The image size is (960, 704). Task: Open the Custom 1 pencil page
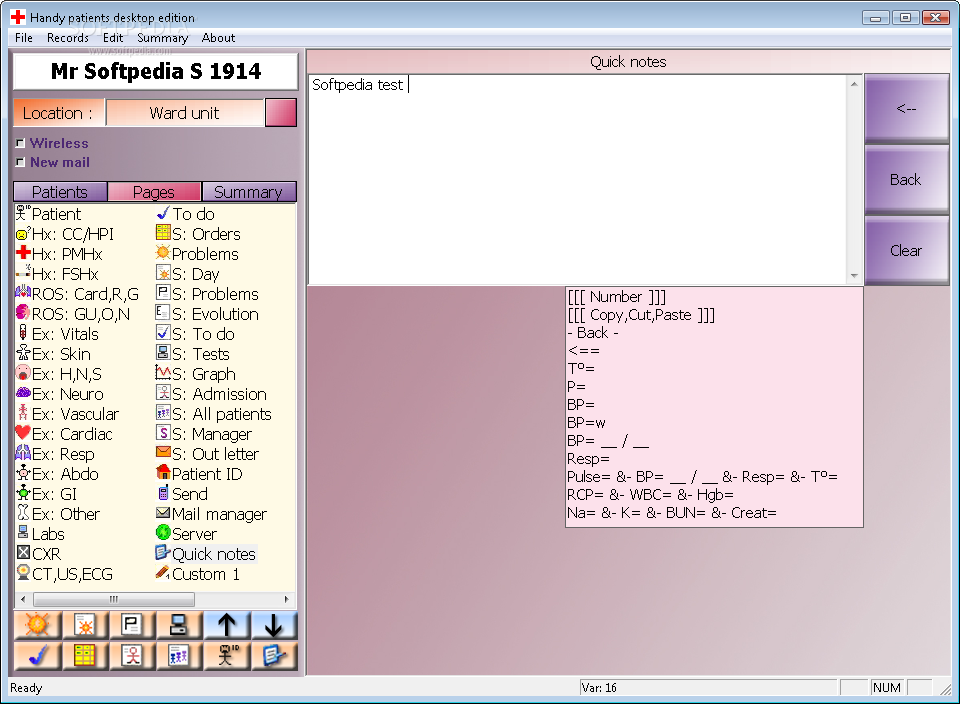tap(198, 574)
